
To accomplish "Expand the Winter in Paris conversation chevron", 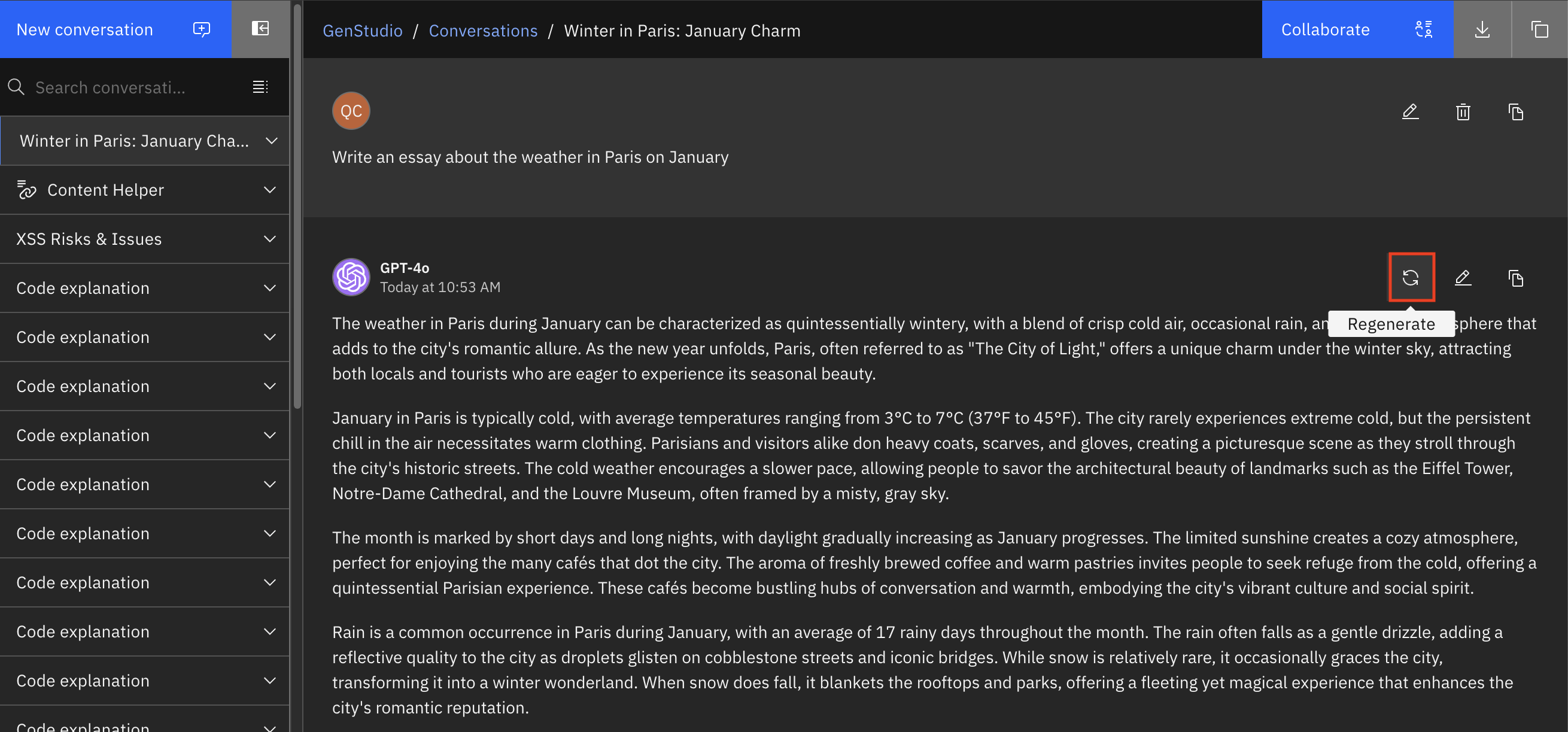I will coord(272,141).
